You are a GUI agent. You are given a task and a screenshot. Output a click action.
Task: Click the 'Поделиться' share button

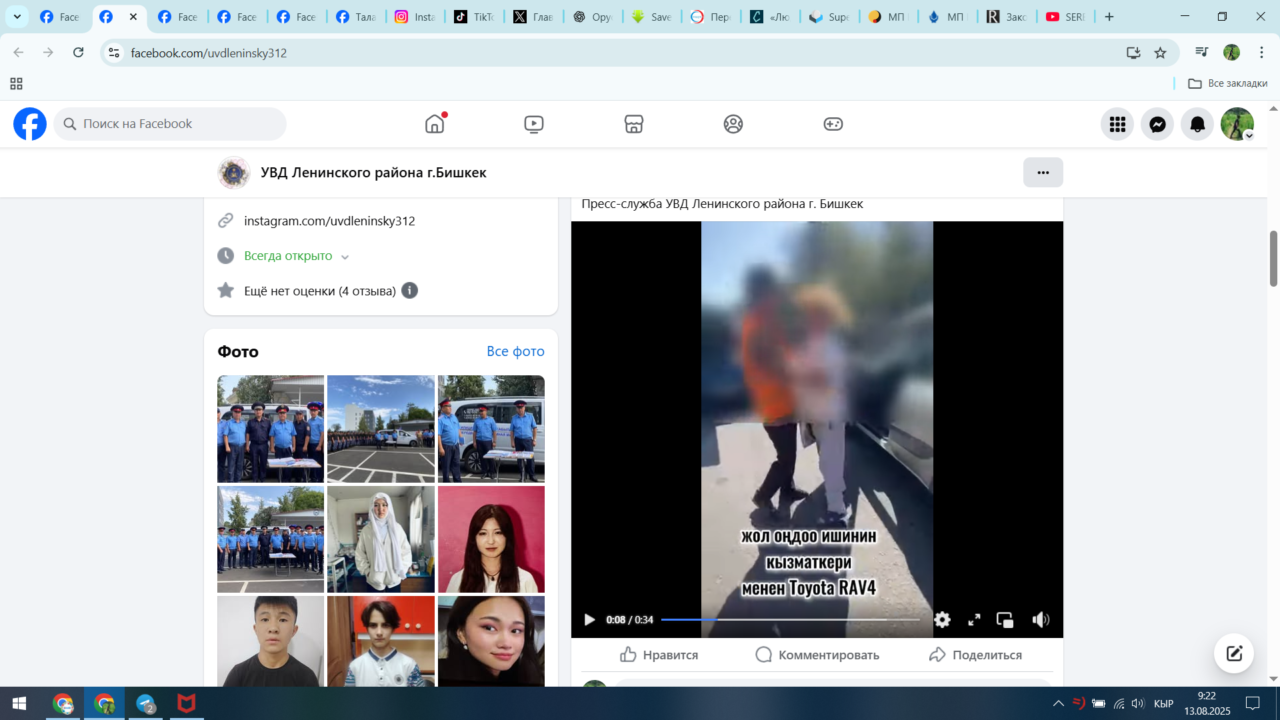(975, 655)
